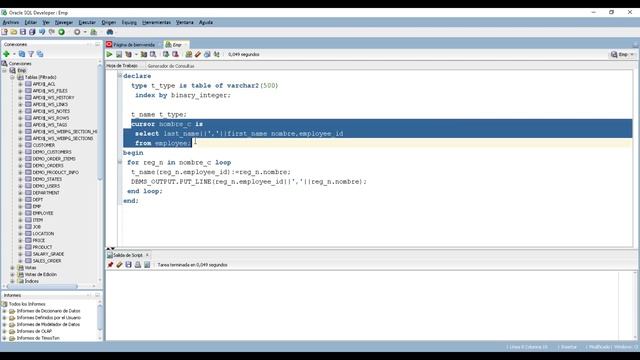The width and height of the screenshot is (640, 360).
Task: Open the Ejecutar menu
Action: point(87,22)
